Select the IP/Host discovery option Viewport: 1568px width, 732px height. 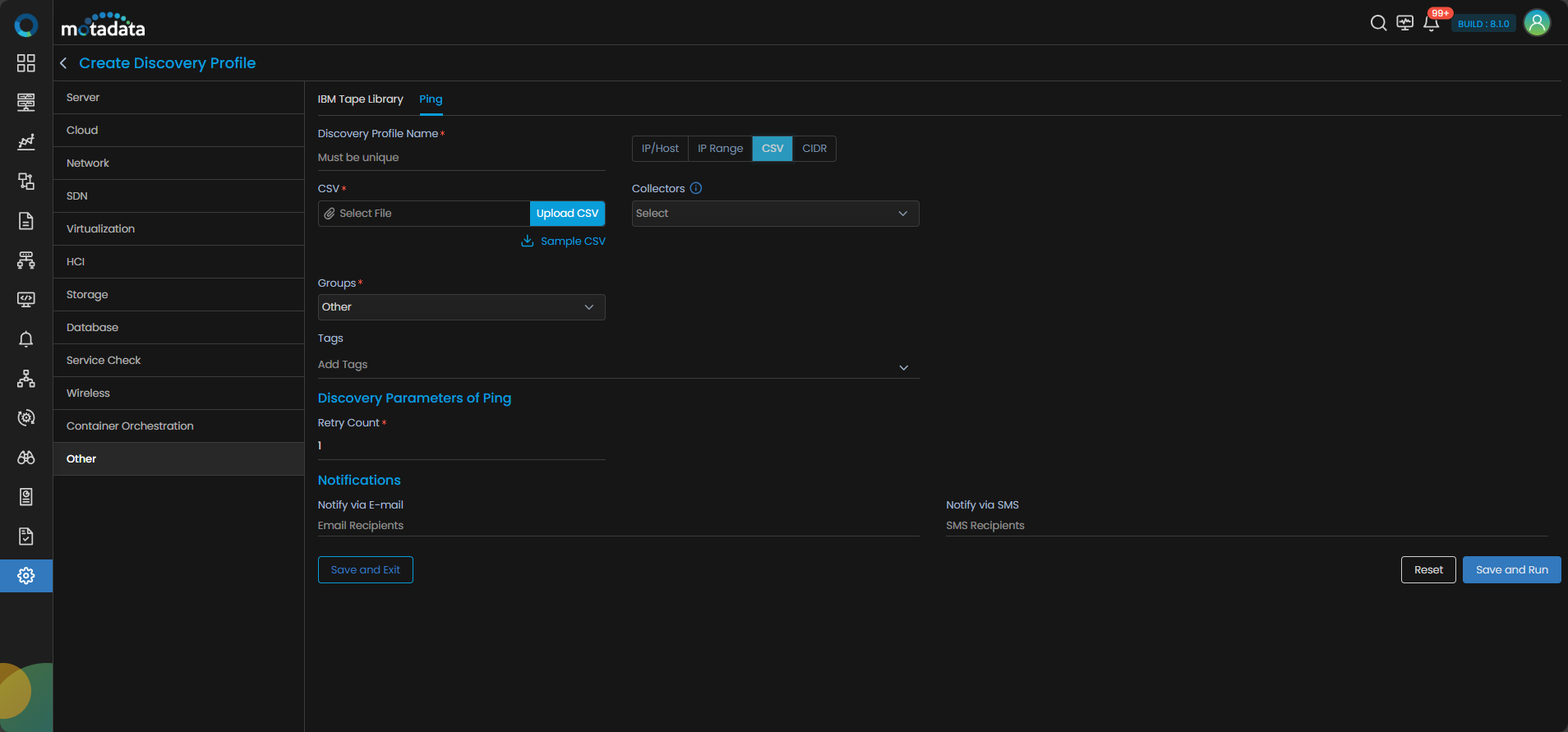click(660, 149)
